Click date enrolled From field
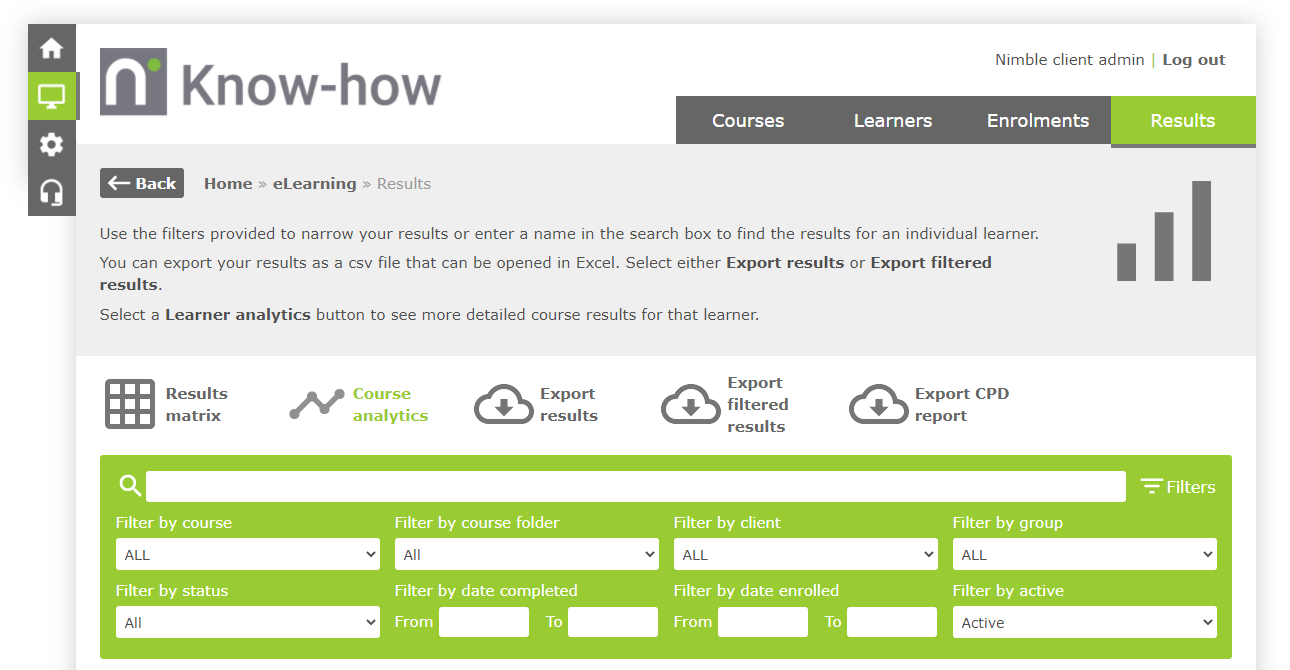Image resolution: width=1290 pixels, height=670 pixels. click(x=763, y=622)
